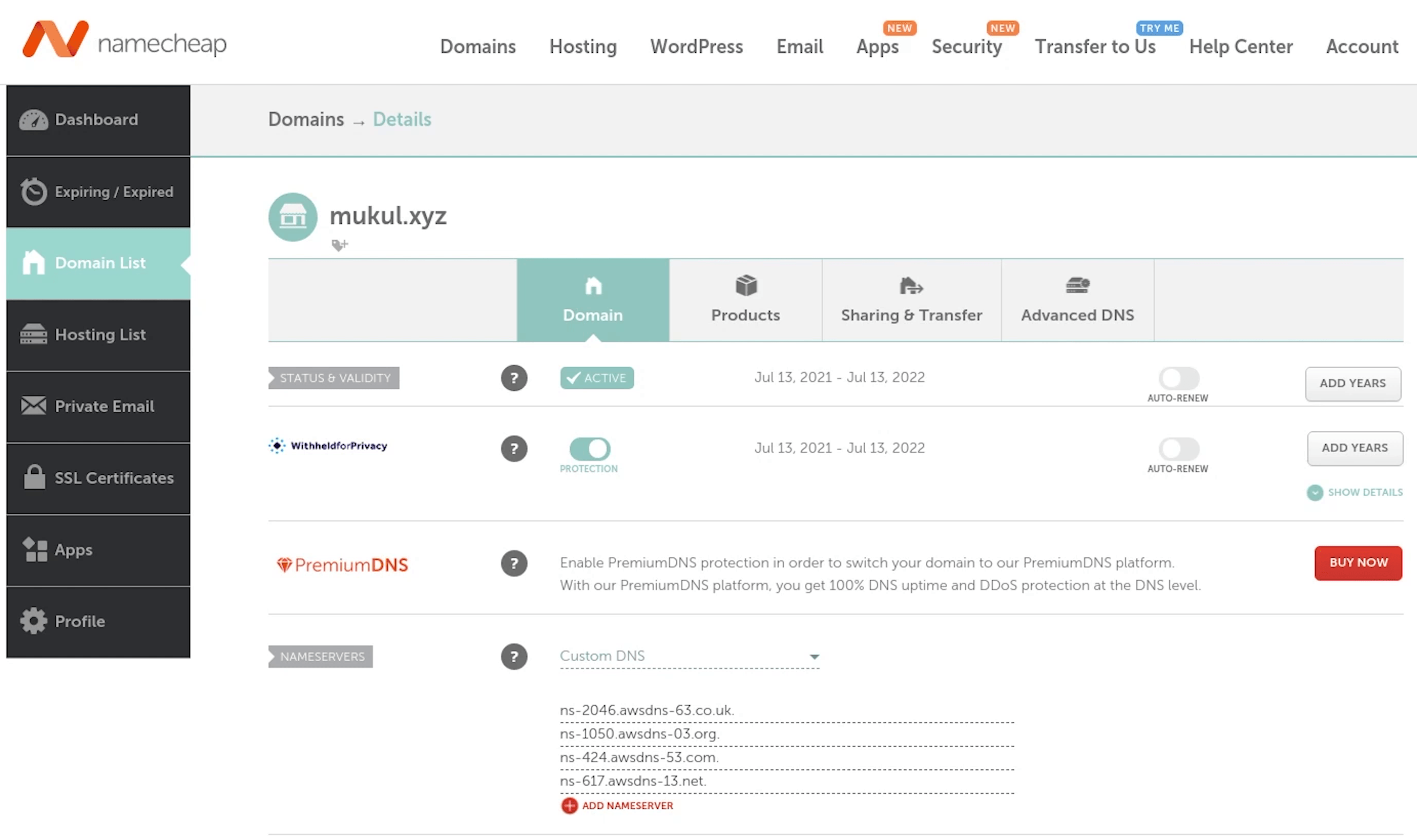The height and width of the screenshot is (840, 1417).
Task: Switch to the Advanced DNS tab
Action: pos(1077,301)
